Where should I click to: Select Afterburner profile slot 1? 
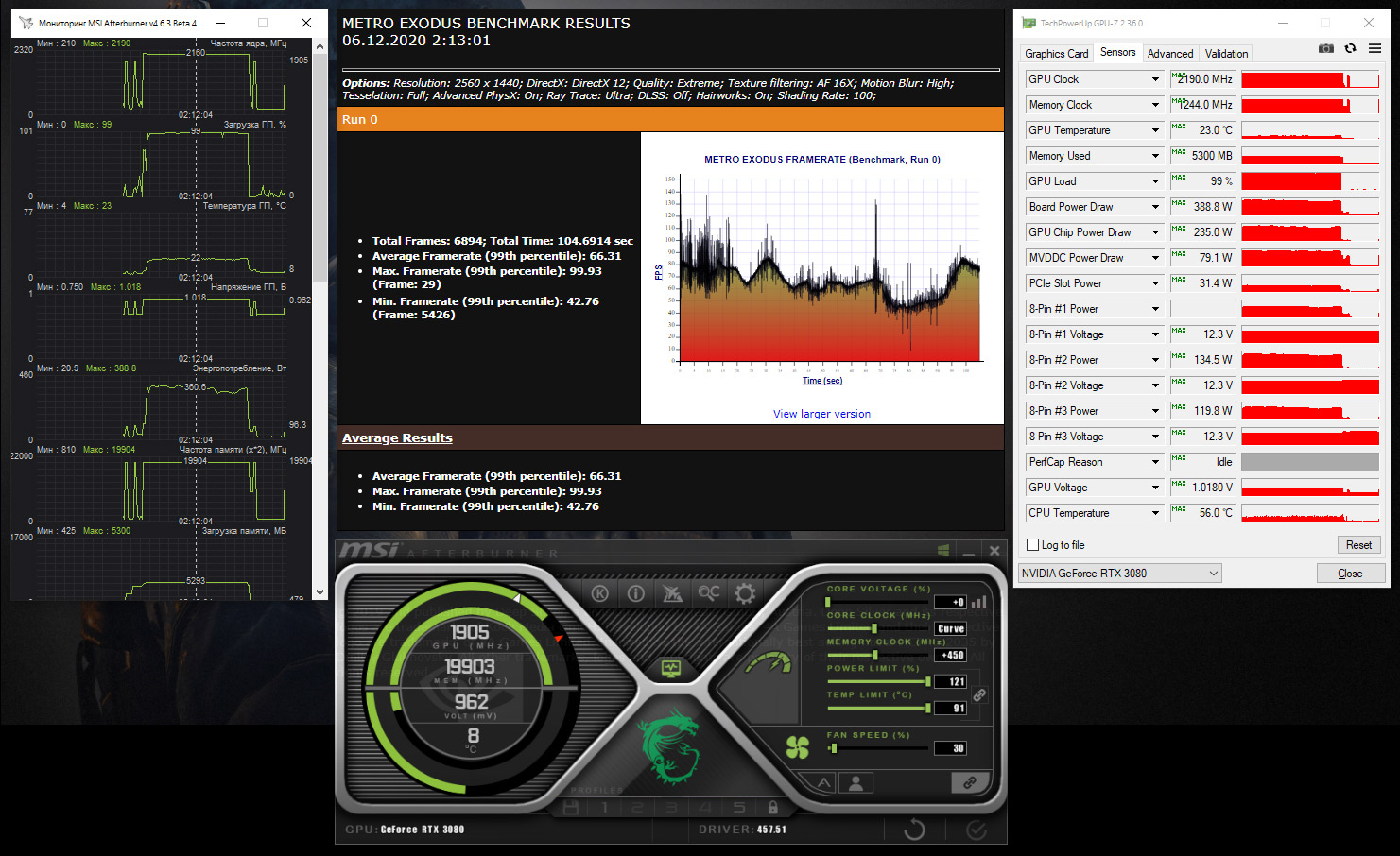(x=604, y=807)
